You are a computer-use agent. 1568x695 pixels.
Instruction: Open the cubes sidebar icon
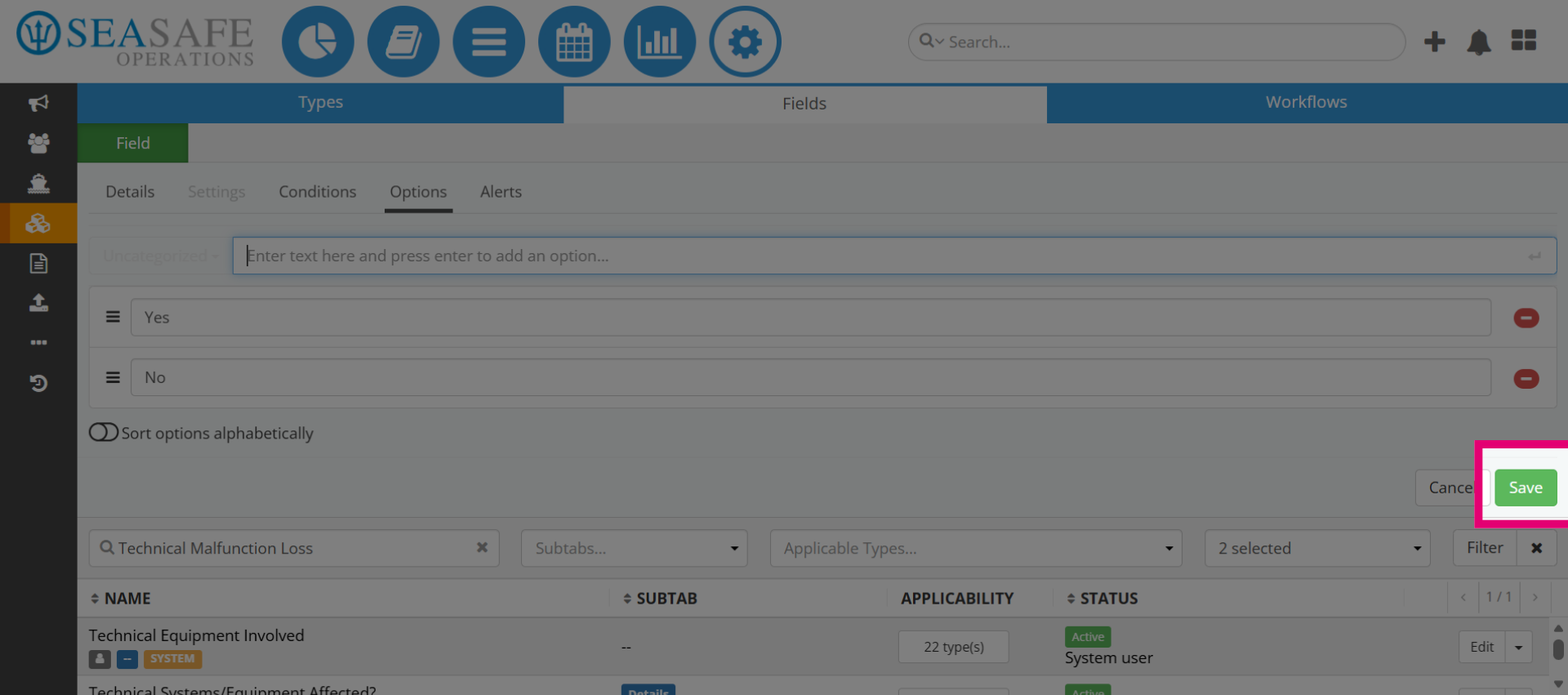[38, 223]
